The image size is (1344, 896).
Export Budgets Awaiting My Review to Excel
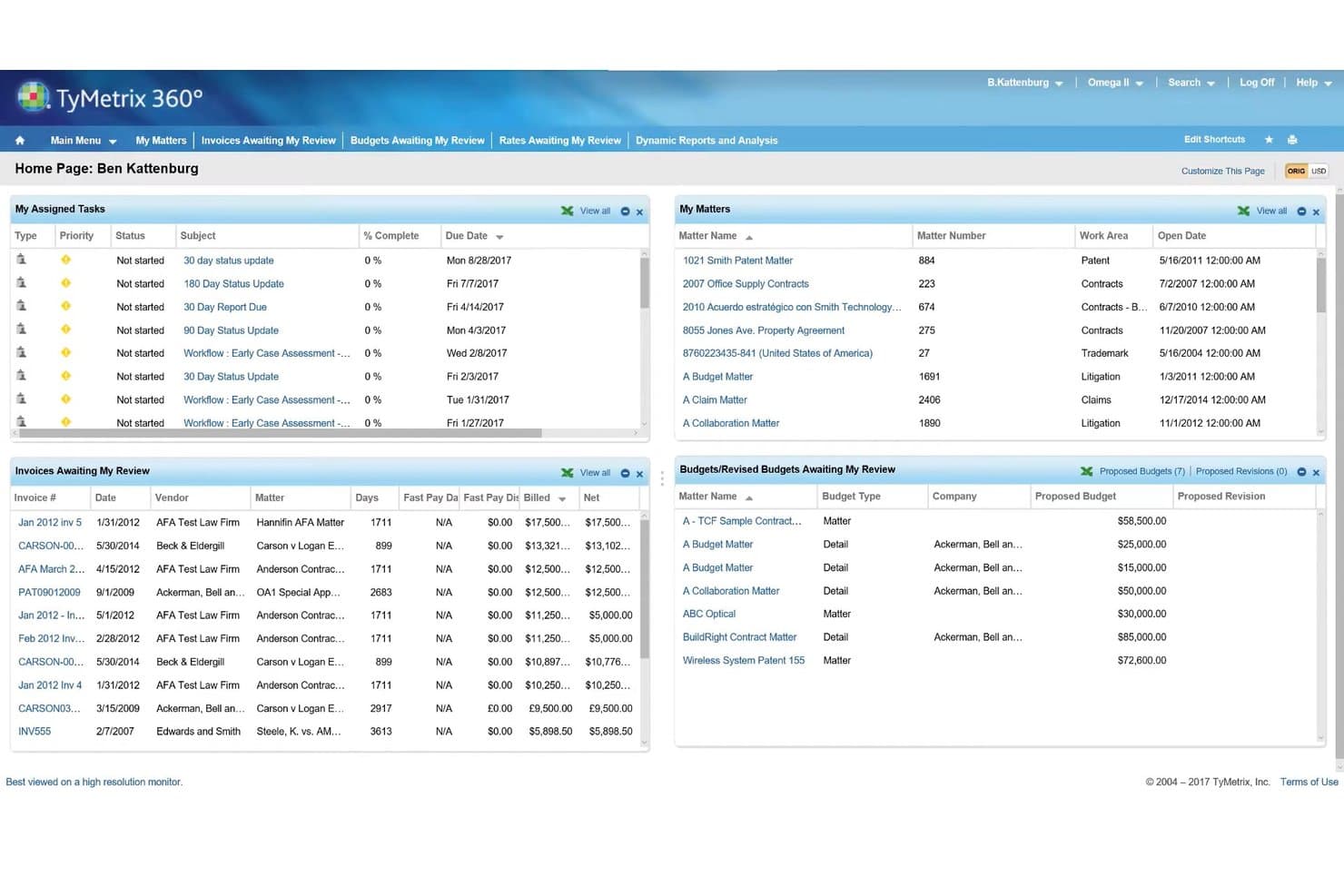point(1086,471)
